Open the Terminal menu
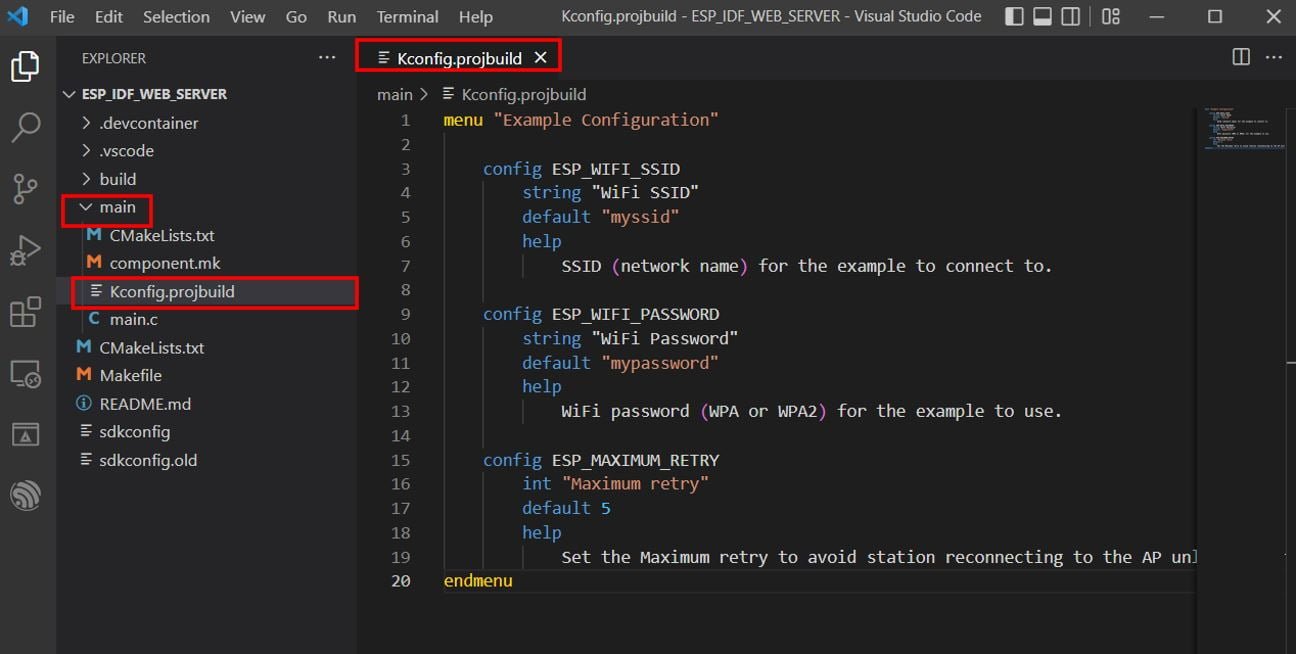The image size is (1298, 654). pos(406,16)
